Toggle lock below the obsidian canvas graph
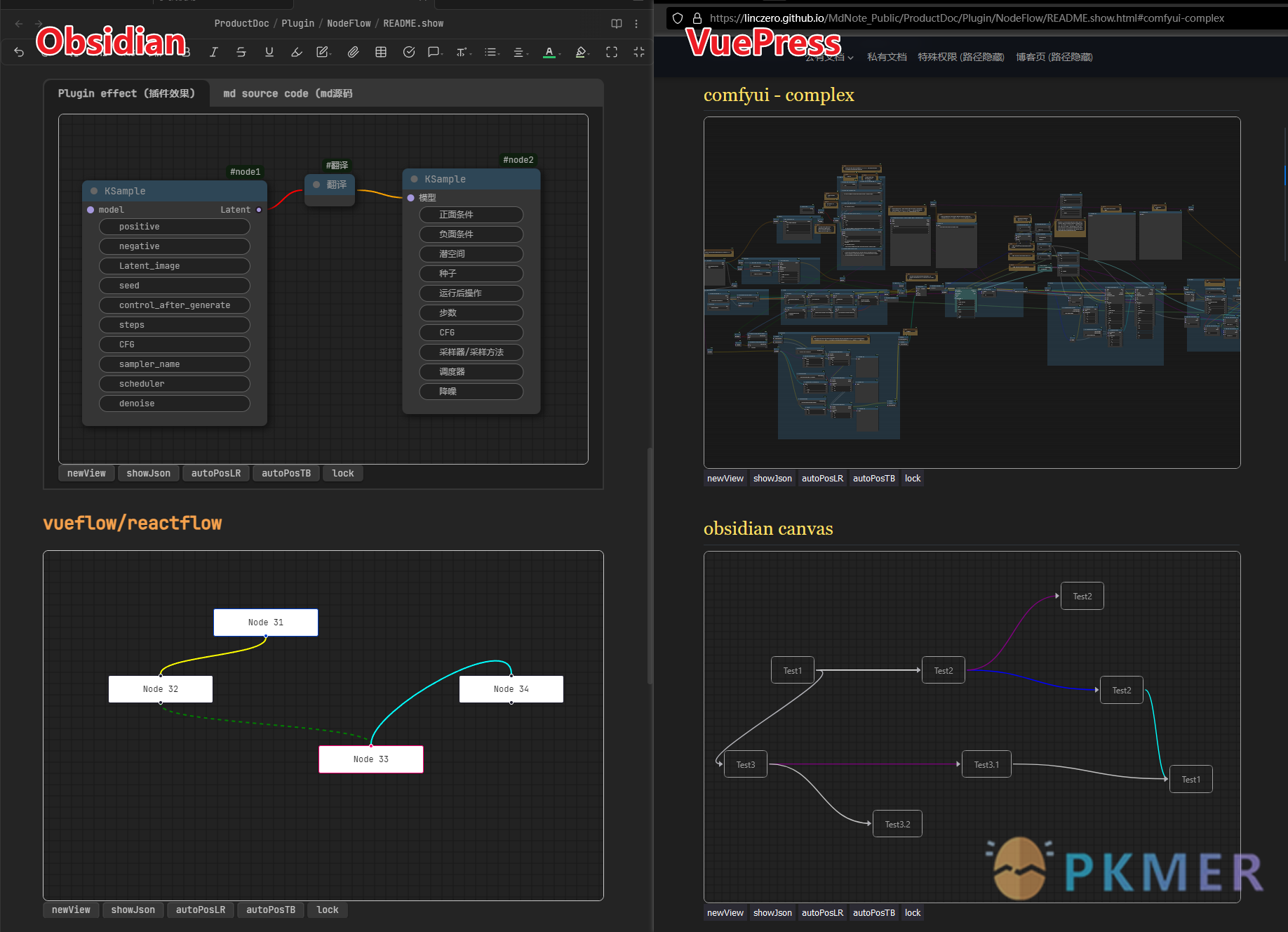The width and height of the screenshot is (1288, 932). [x=912, y=912]
